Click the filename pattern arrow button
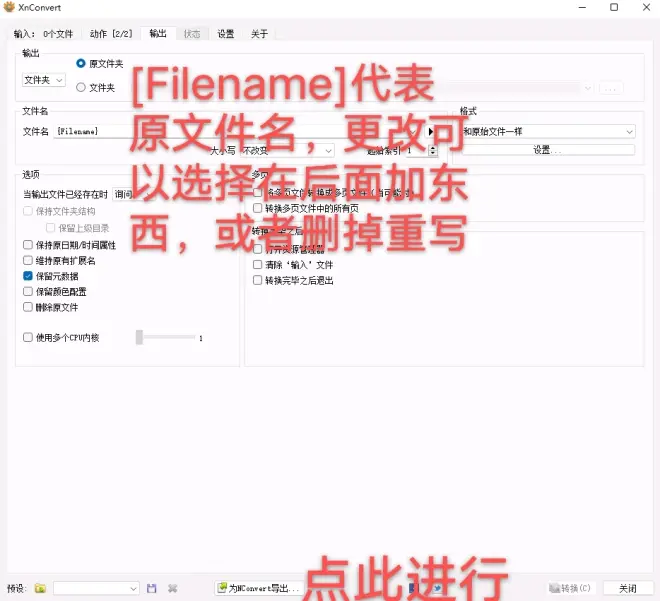Viewport: 660px width, 601px height. pos(431,131)
